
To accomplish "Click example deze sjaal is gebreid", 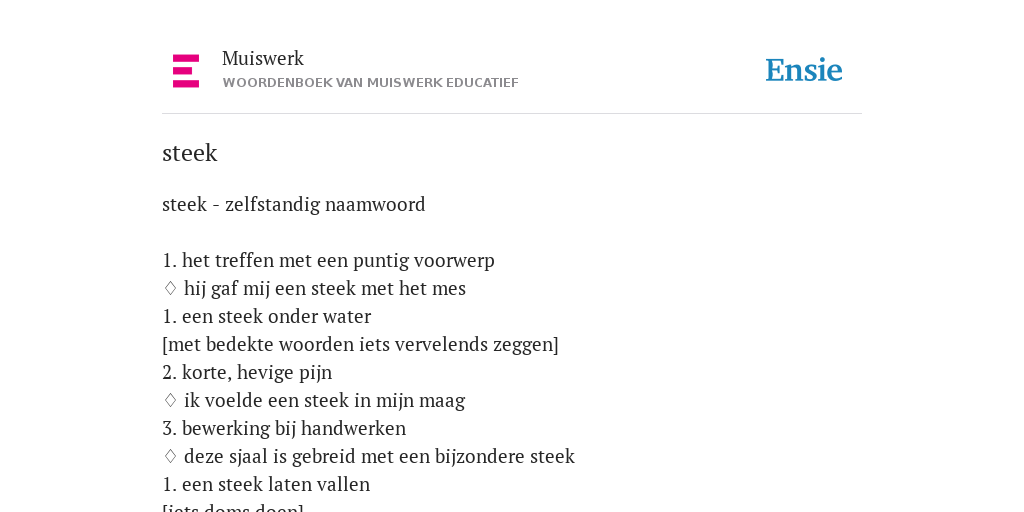I will click(379, 457).
